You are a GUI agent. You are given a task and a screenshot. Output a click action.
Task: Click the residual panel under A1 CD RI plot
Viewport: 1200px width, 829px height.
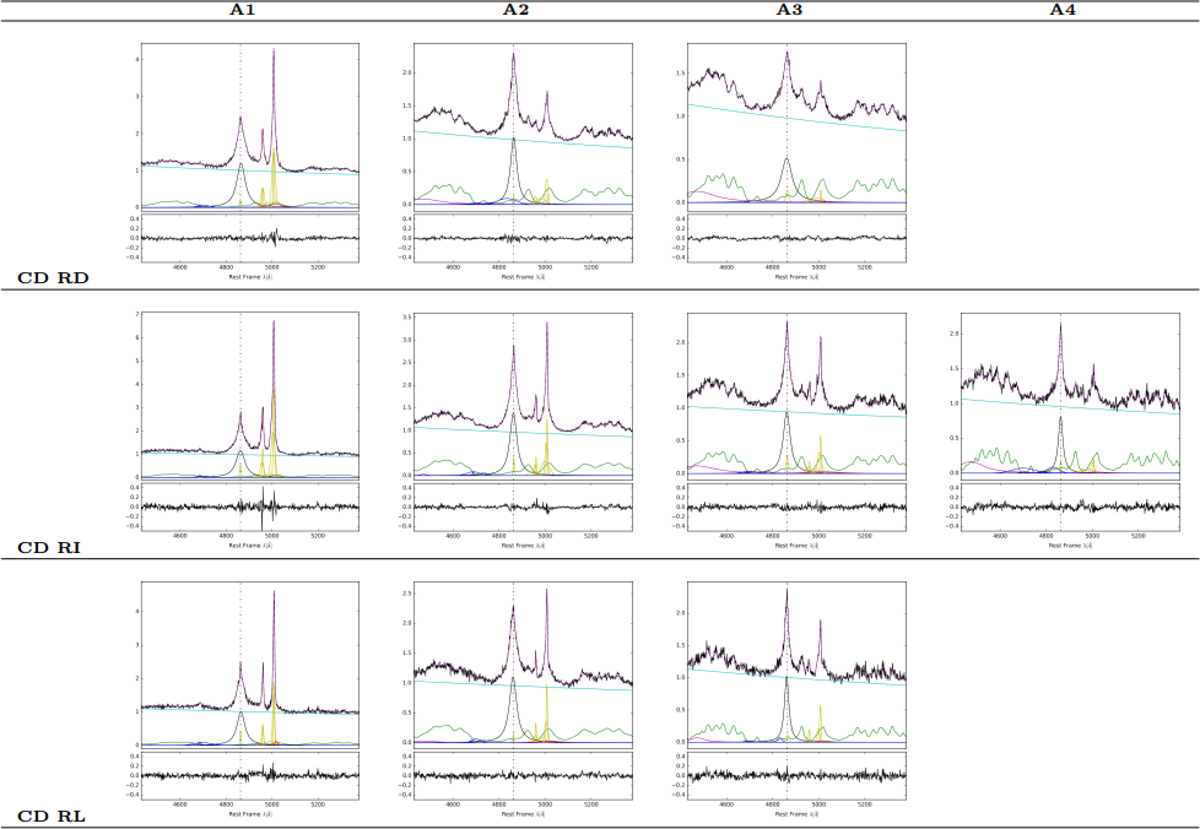[x=250, y=507]
